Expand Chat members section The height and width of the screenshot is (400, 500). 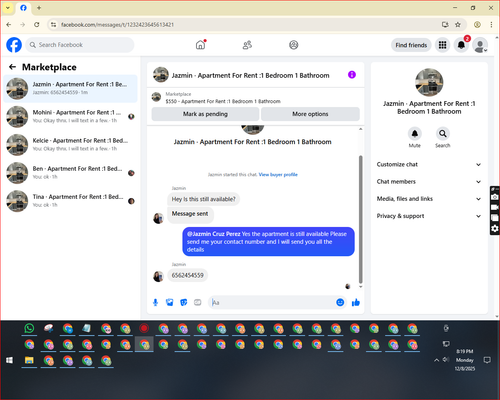pyautogui.click(x=429, y=182)
